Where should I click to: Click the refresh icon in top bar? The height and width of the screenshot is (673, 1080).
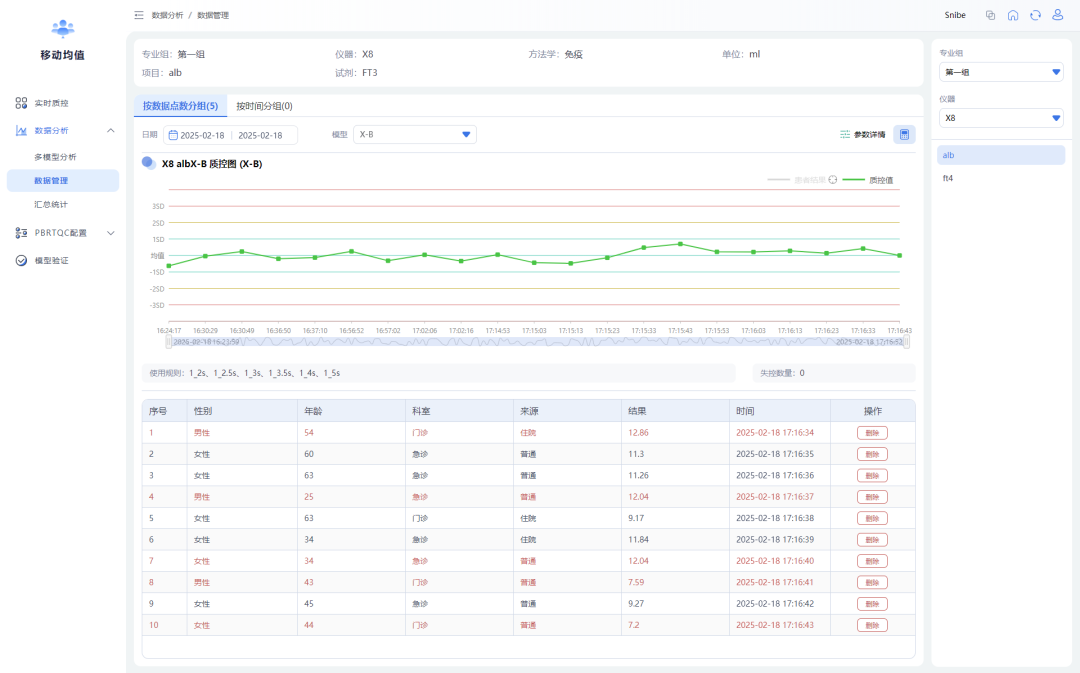coord(1035,15)
